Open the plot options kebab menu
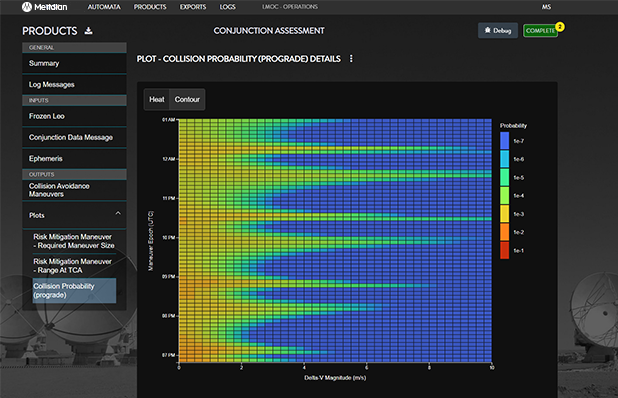618x398 pixels. click(351, 59)
